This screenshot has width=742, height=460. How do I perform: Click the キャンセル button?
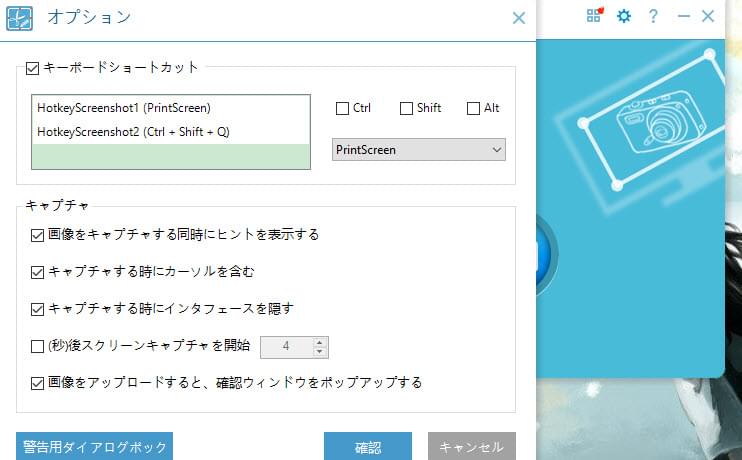[472, 446]
